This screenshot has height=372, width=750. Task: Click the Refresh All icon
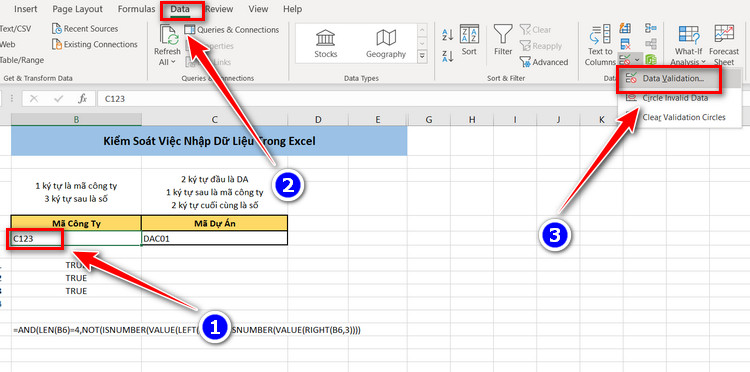click(168, 35)
